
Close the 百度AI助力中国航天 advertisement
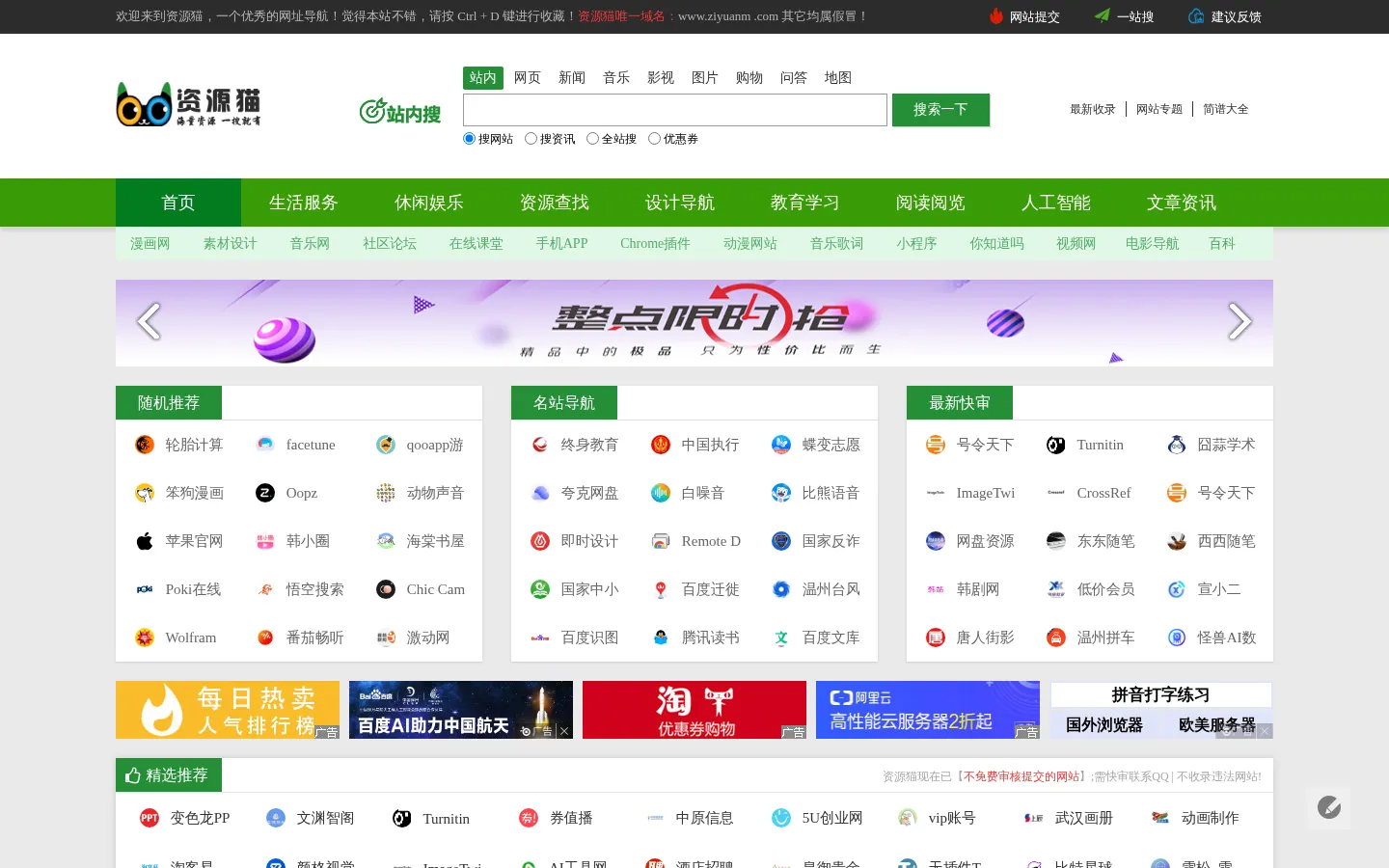coord(564,731)
